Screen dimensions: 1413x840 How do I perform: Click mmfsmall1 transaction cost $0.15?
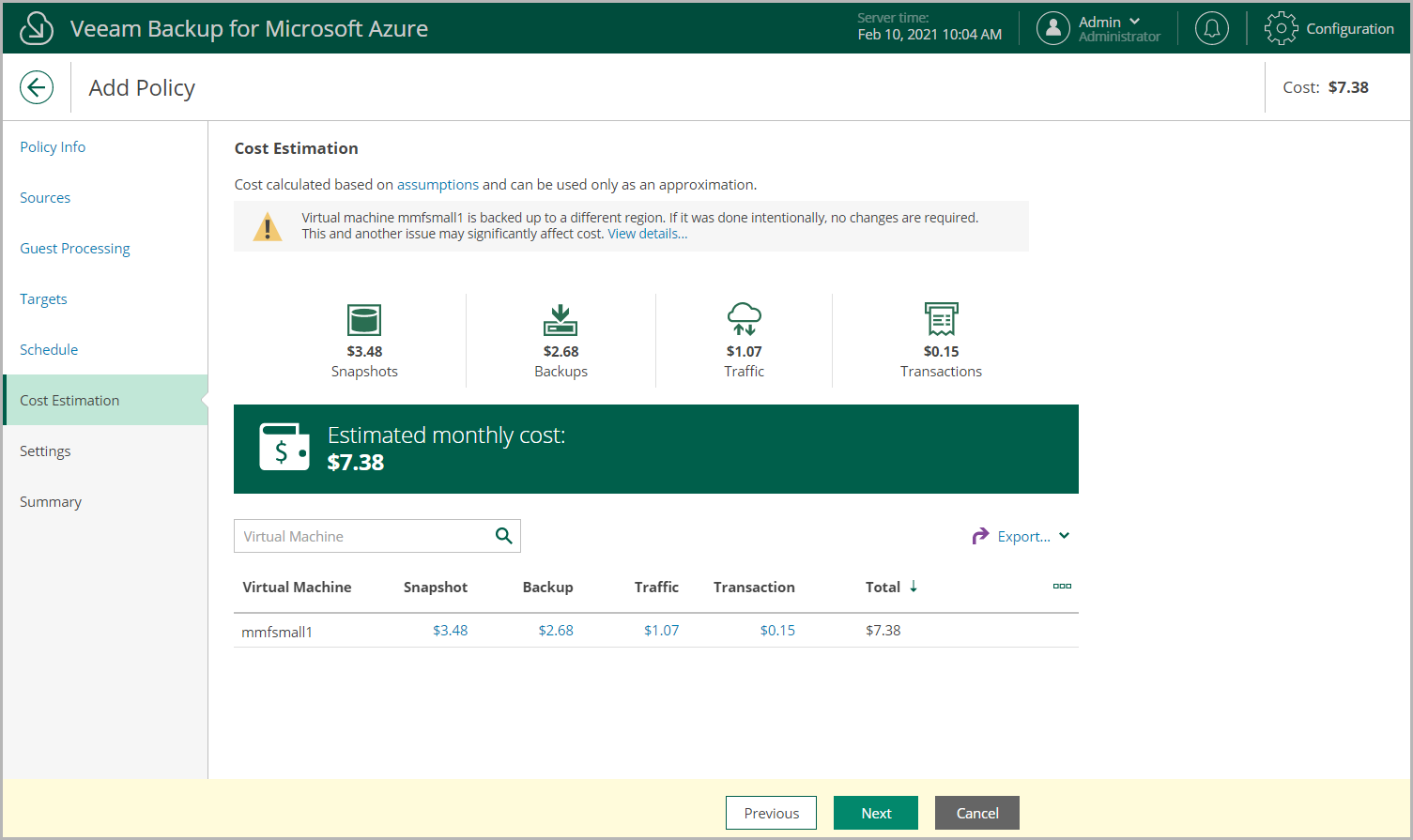coord(777,631)
